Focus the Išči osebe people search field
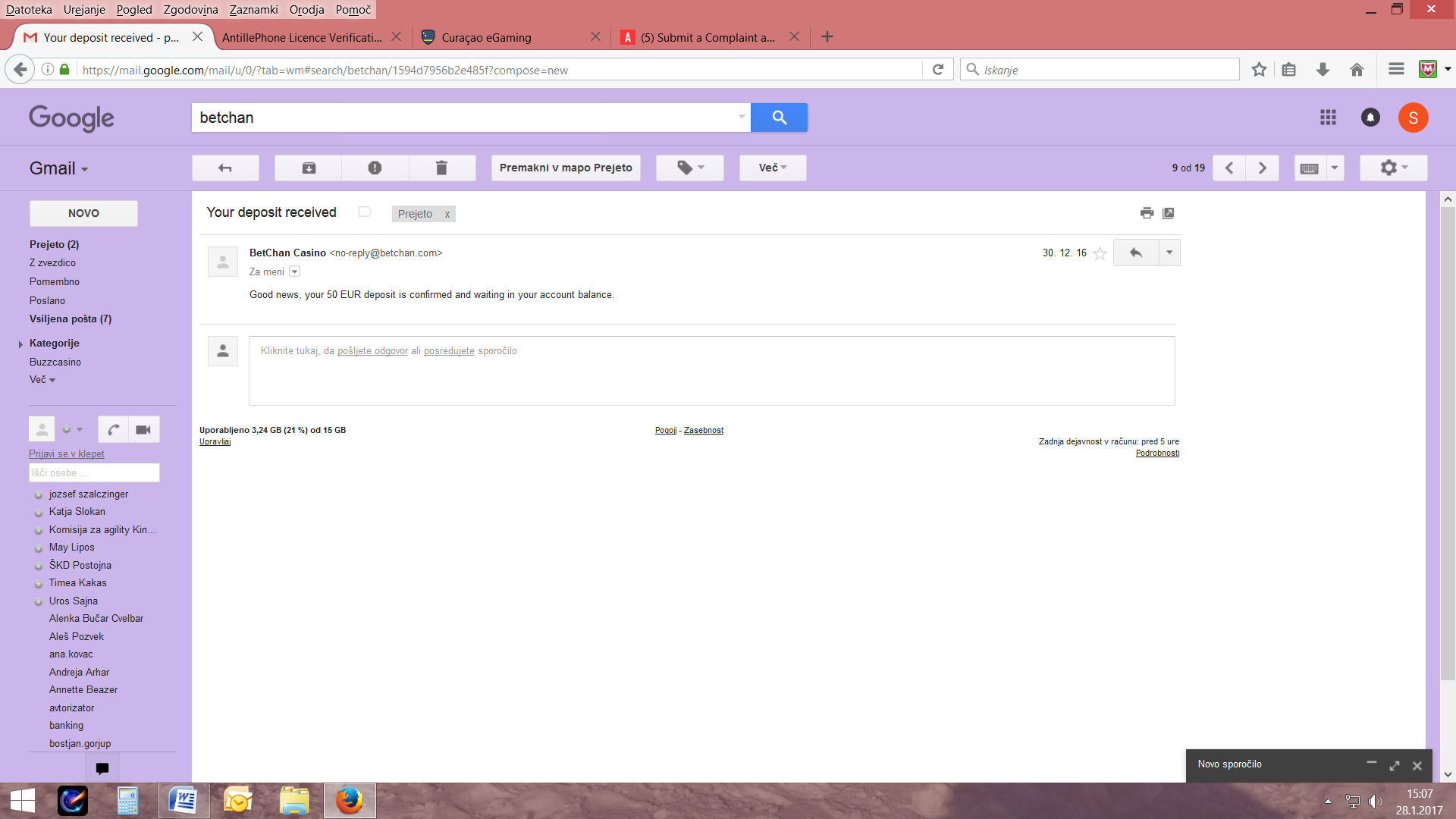The height and width of the screenshot is (819, 1456). pyautogui.click(x=94, y=472)
